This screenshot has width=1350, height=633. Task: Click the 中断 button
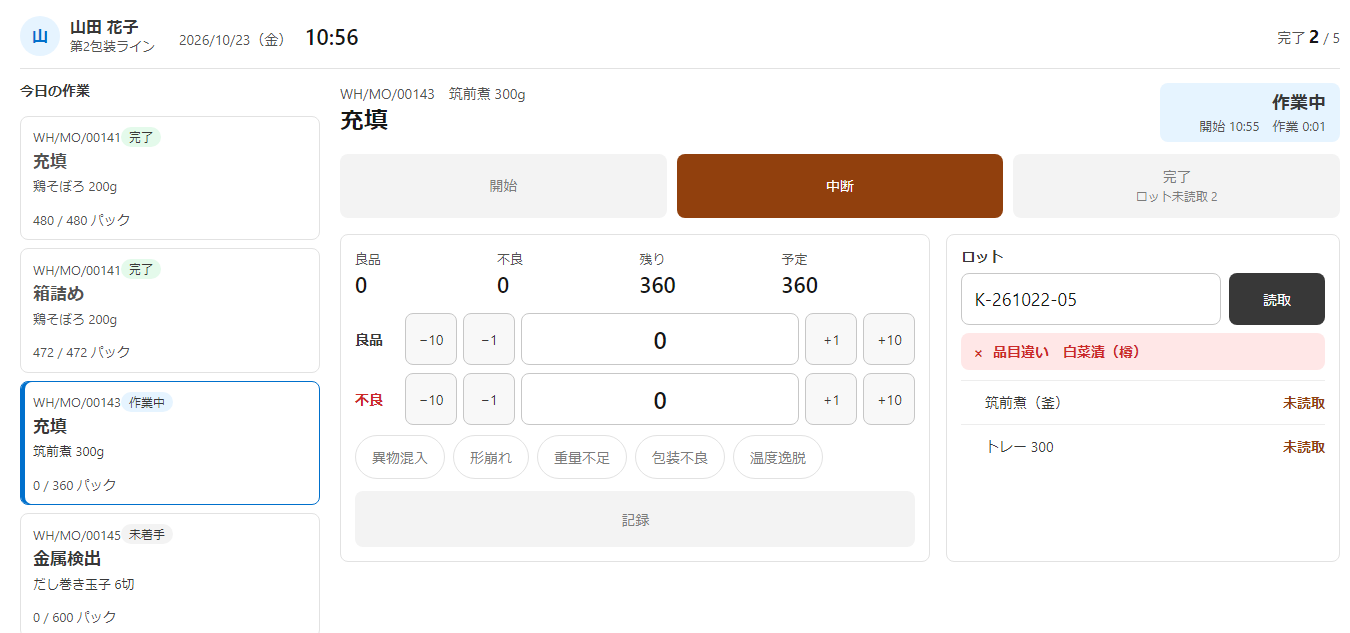coord(840,186)
